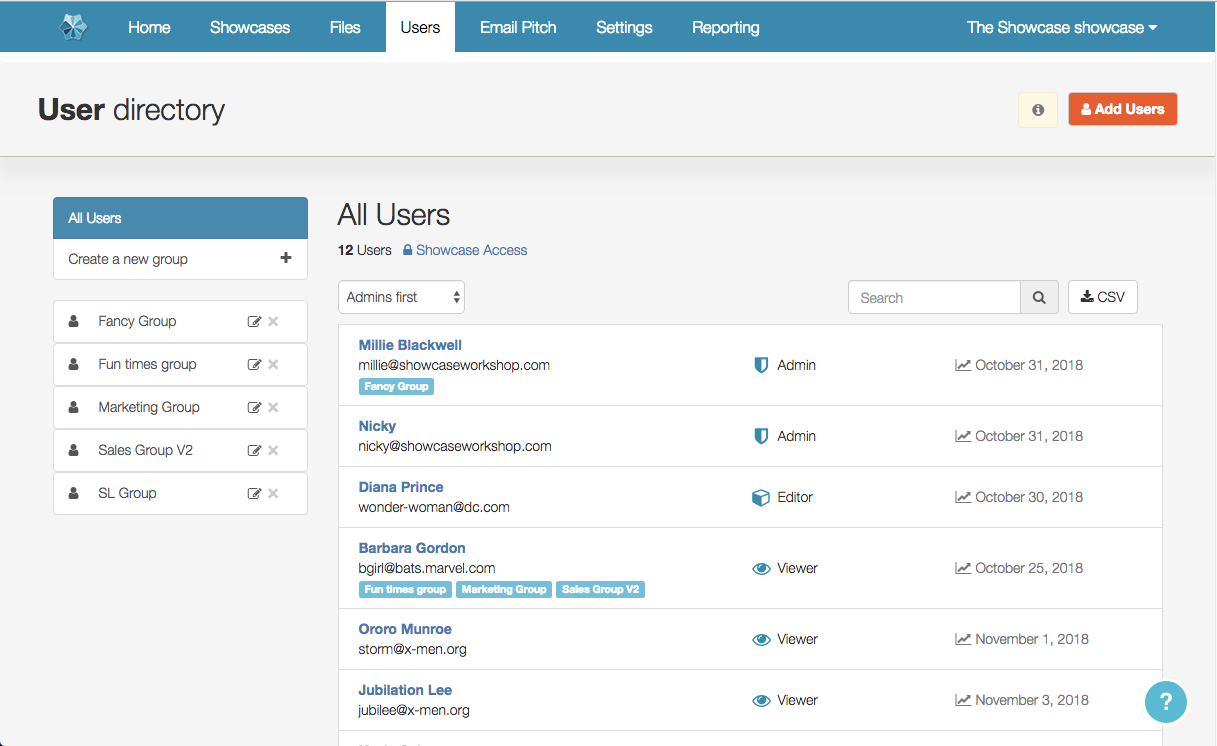Viewport: 1217px width, 746px height.
Task: Click Create a new group
Action: [x=180, y=259]
